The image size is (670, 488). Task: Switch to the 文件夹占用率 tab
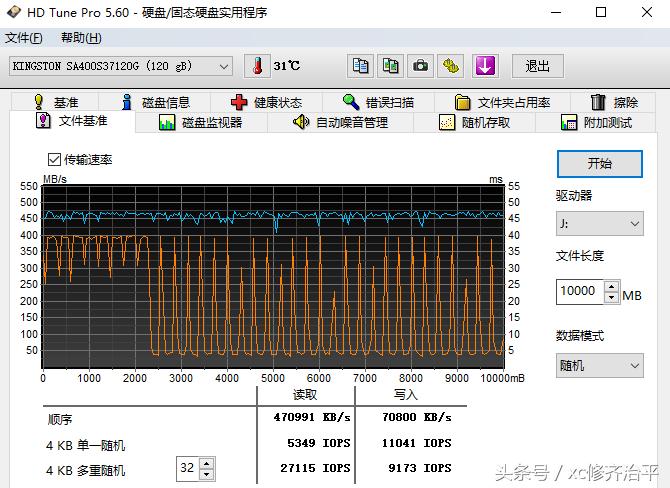(x=502, y=102)
